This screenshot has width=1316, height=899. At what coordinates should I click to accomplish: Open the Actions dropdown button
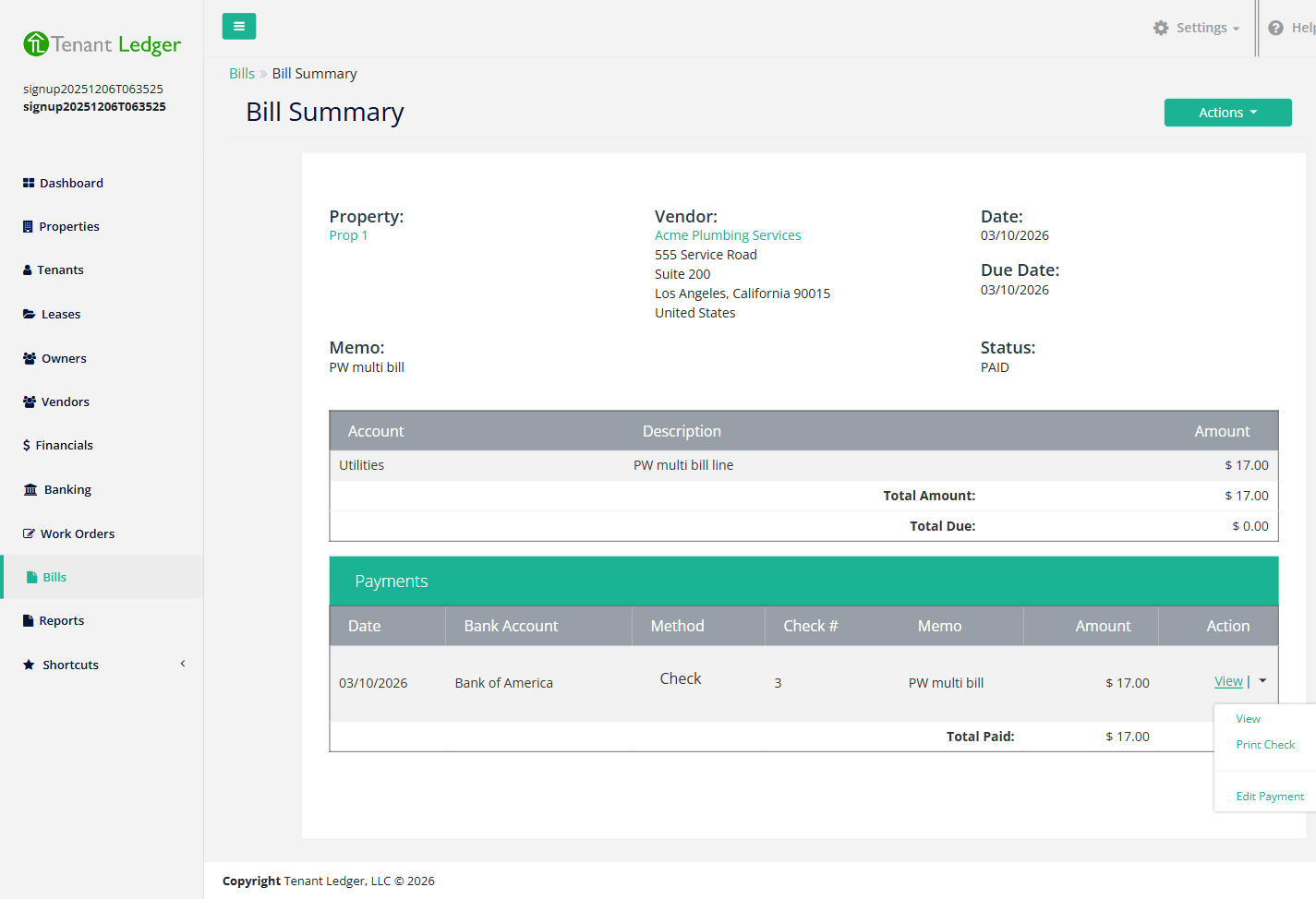tap(1227, 113)
